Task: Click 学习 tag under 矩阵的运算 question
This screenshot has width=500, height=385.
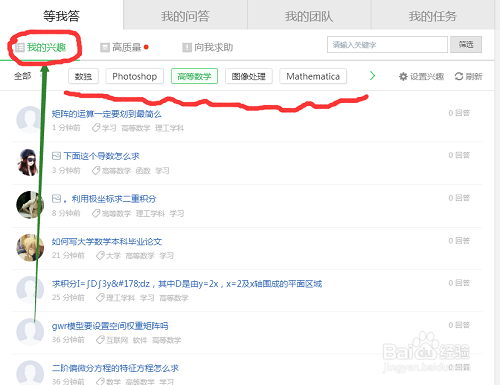Action: tap(109, 128)
